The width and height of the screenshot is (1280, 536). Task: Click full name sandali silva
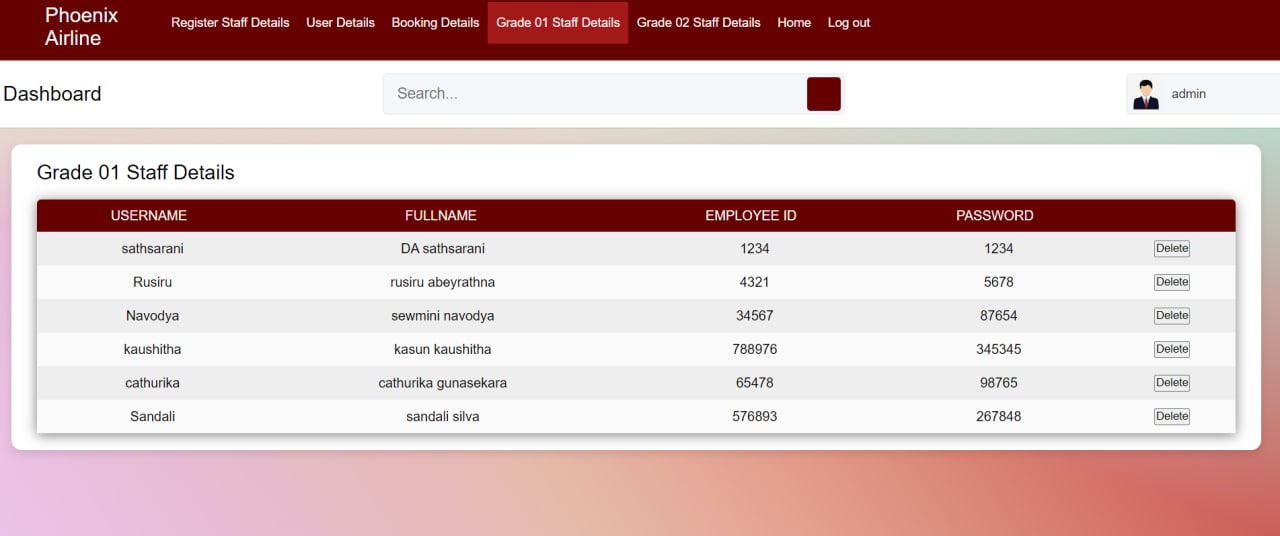coord(443,416)
